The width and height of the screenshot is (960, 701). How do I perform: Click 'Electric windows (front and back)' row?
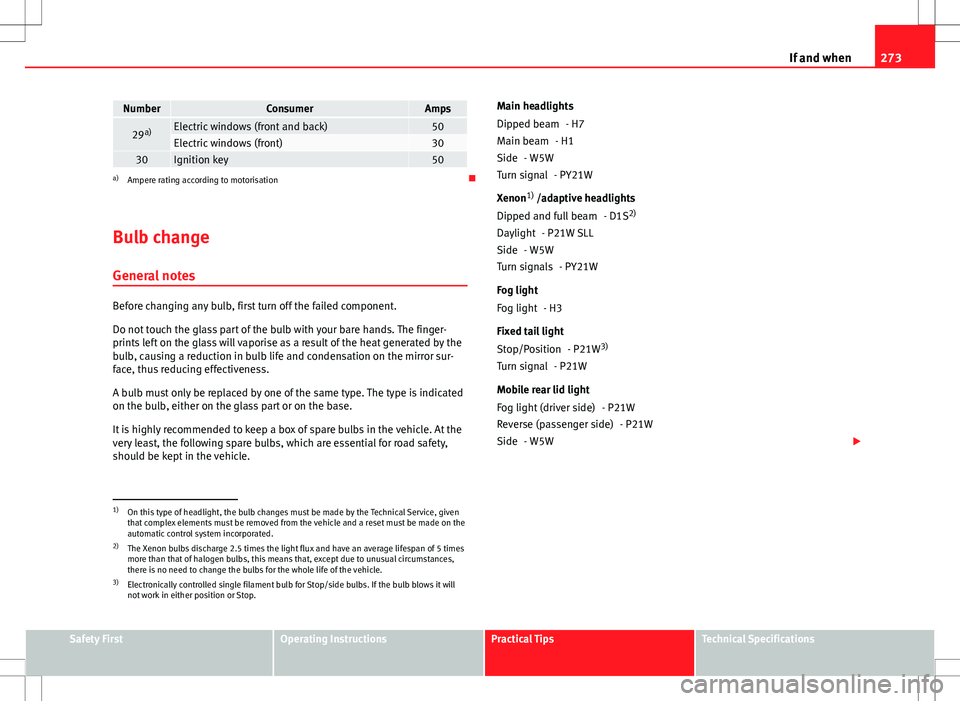point(290,126)
